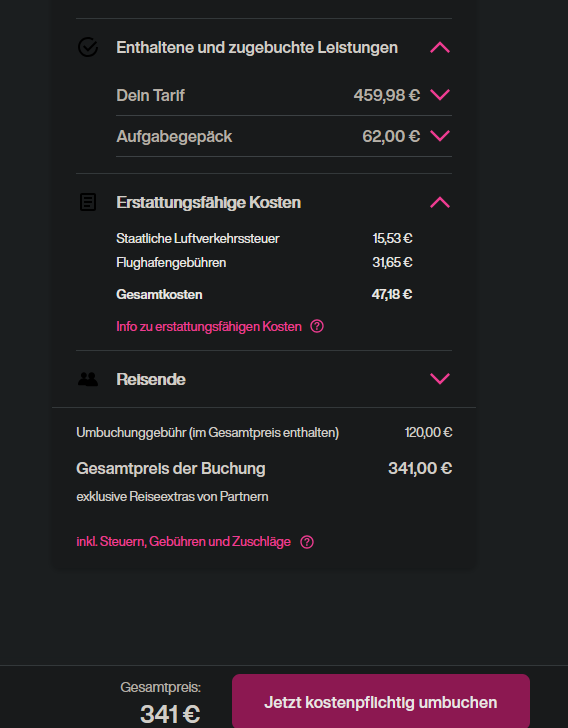Click the Aufgabegepäck row label

click(174, 136)
